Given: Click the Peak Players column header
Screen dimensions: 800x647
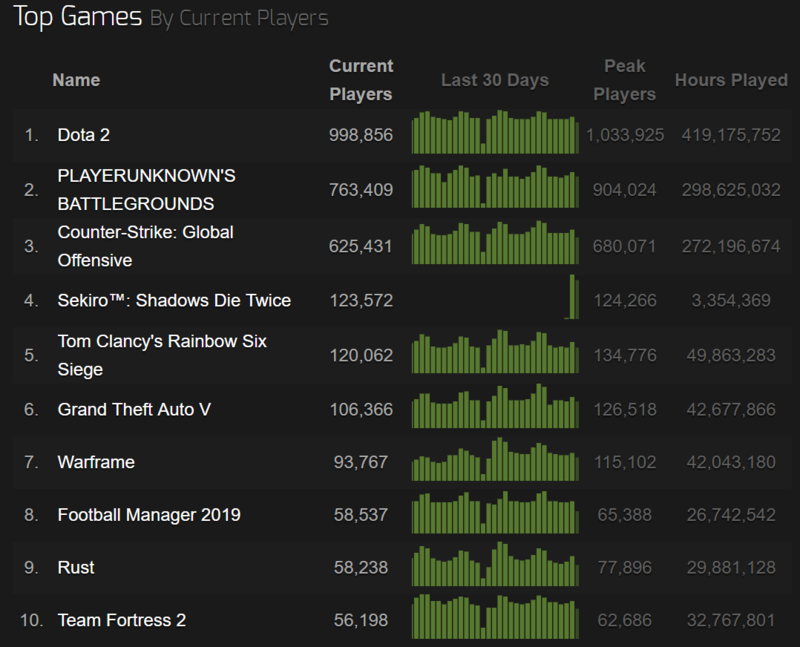Looking at the screenshot, I should [x=624, y=80].
